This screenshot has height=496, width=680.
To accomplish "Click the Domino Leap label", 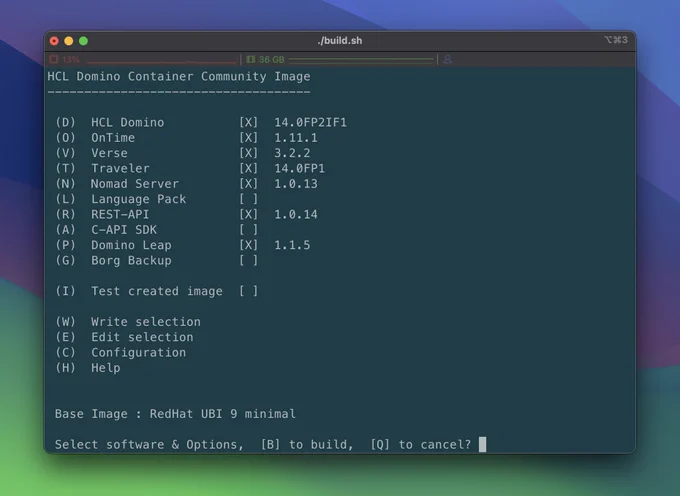I will click(x=131, y=245).
